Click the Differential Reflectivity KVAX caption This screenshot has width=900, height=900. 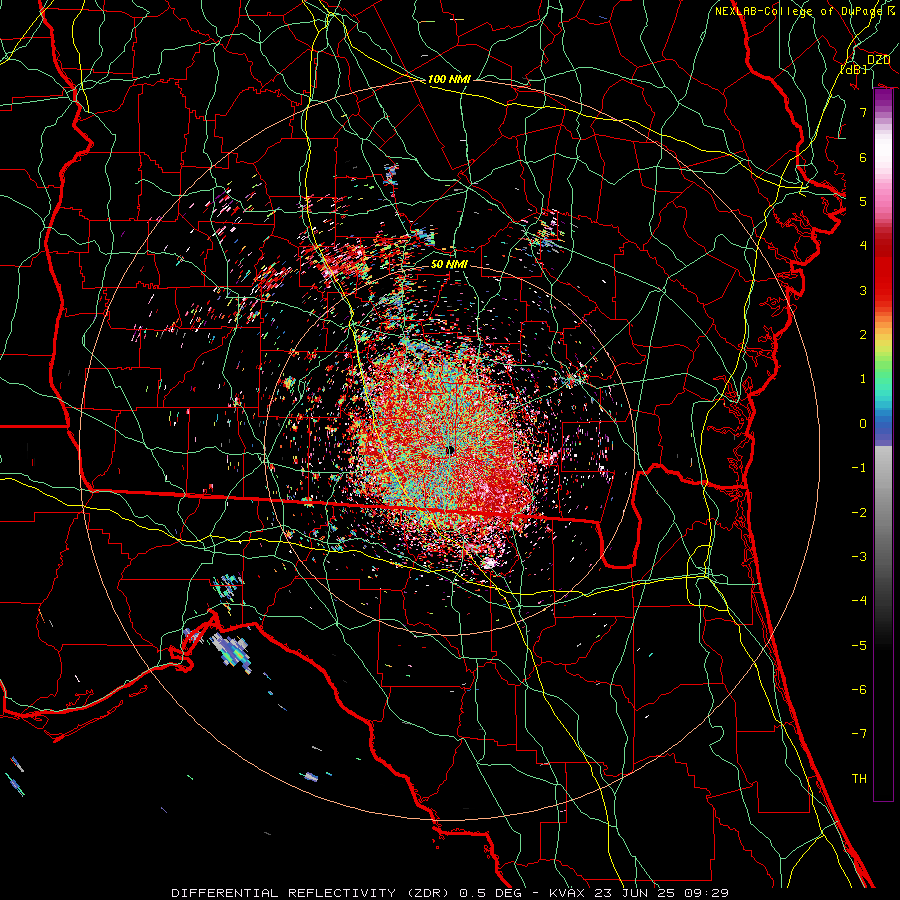tap(450, 893)
